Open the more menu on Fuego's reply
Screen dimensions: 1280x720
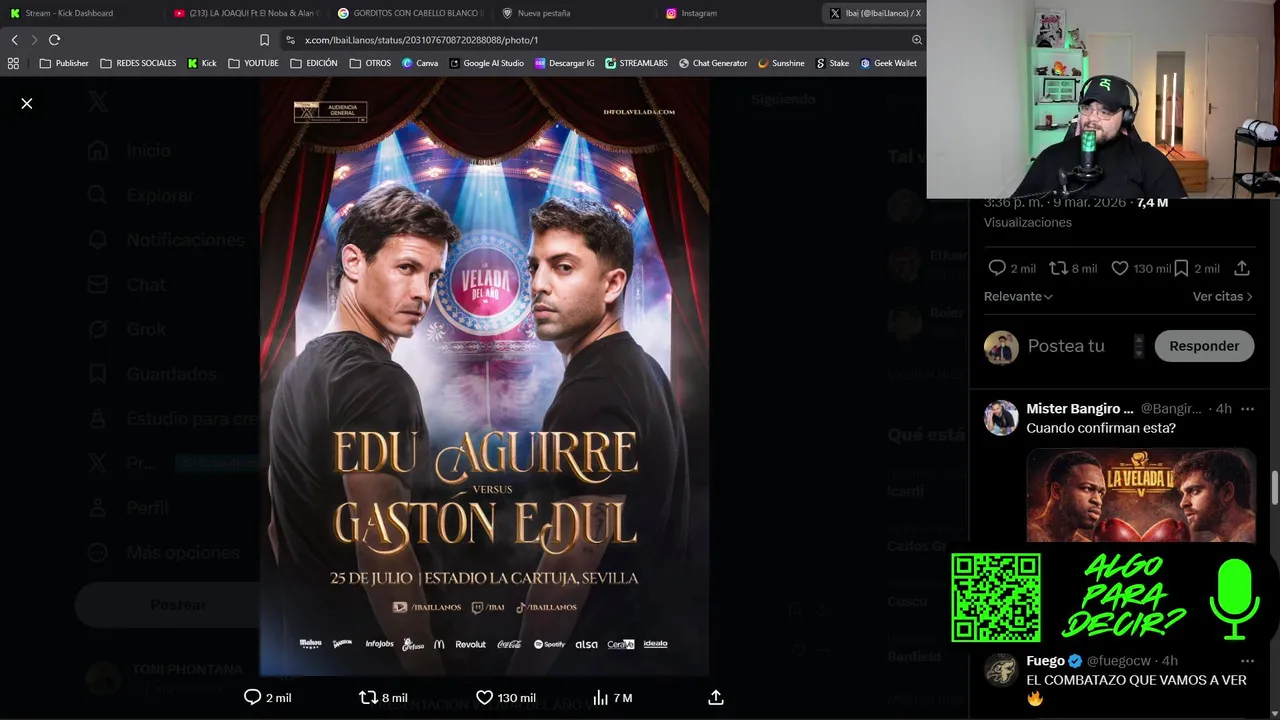tap(1247, 661)
